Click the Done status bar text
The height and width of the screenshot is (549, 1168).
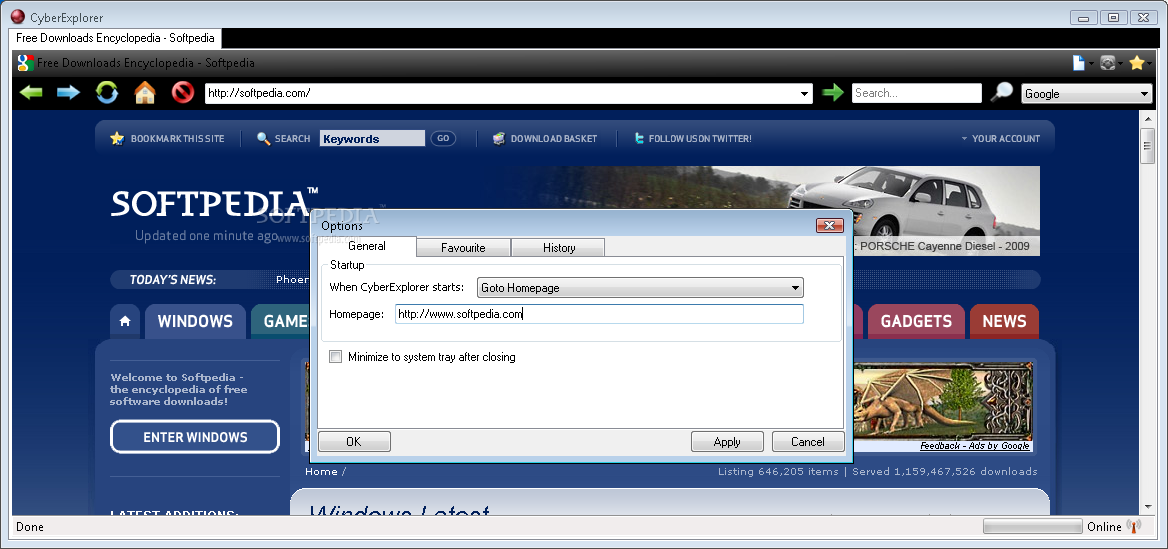point(30,527)
